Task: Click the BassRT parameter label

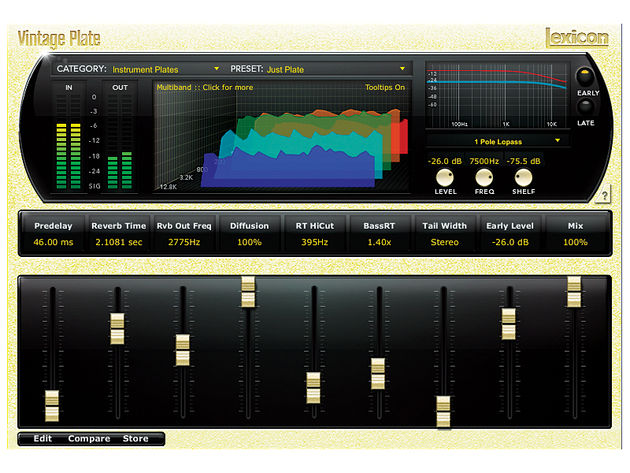Action: coord(379,226)
